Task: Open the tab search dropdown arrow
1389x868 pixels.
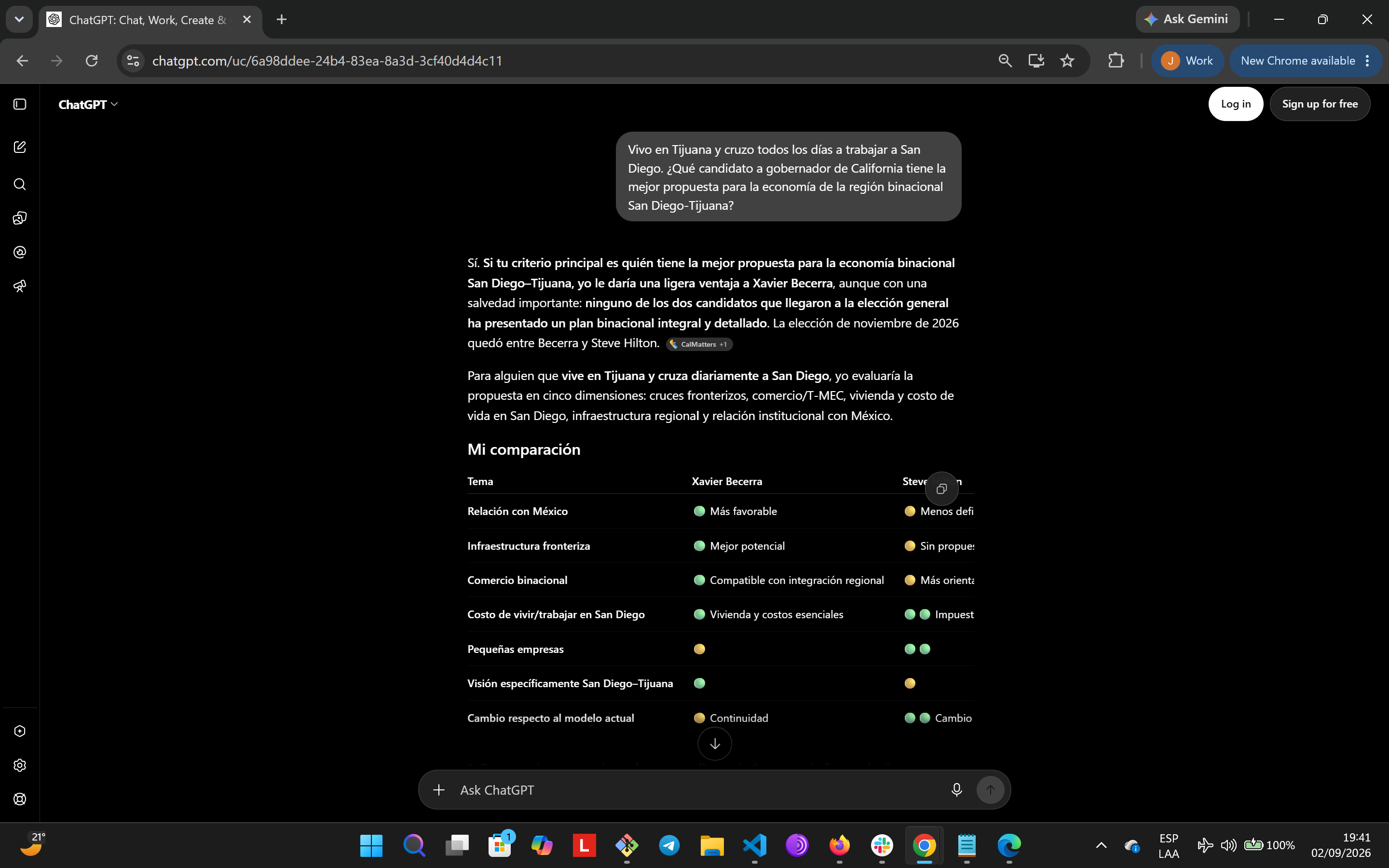Action: pyautogui.click(x=19, y=19)
